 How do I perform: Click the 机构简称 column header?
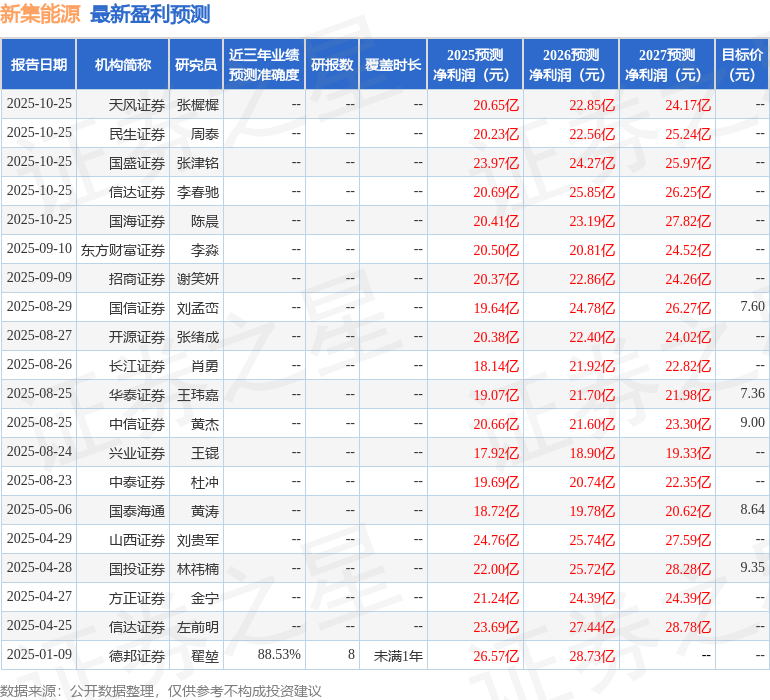123,65
